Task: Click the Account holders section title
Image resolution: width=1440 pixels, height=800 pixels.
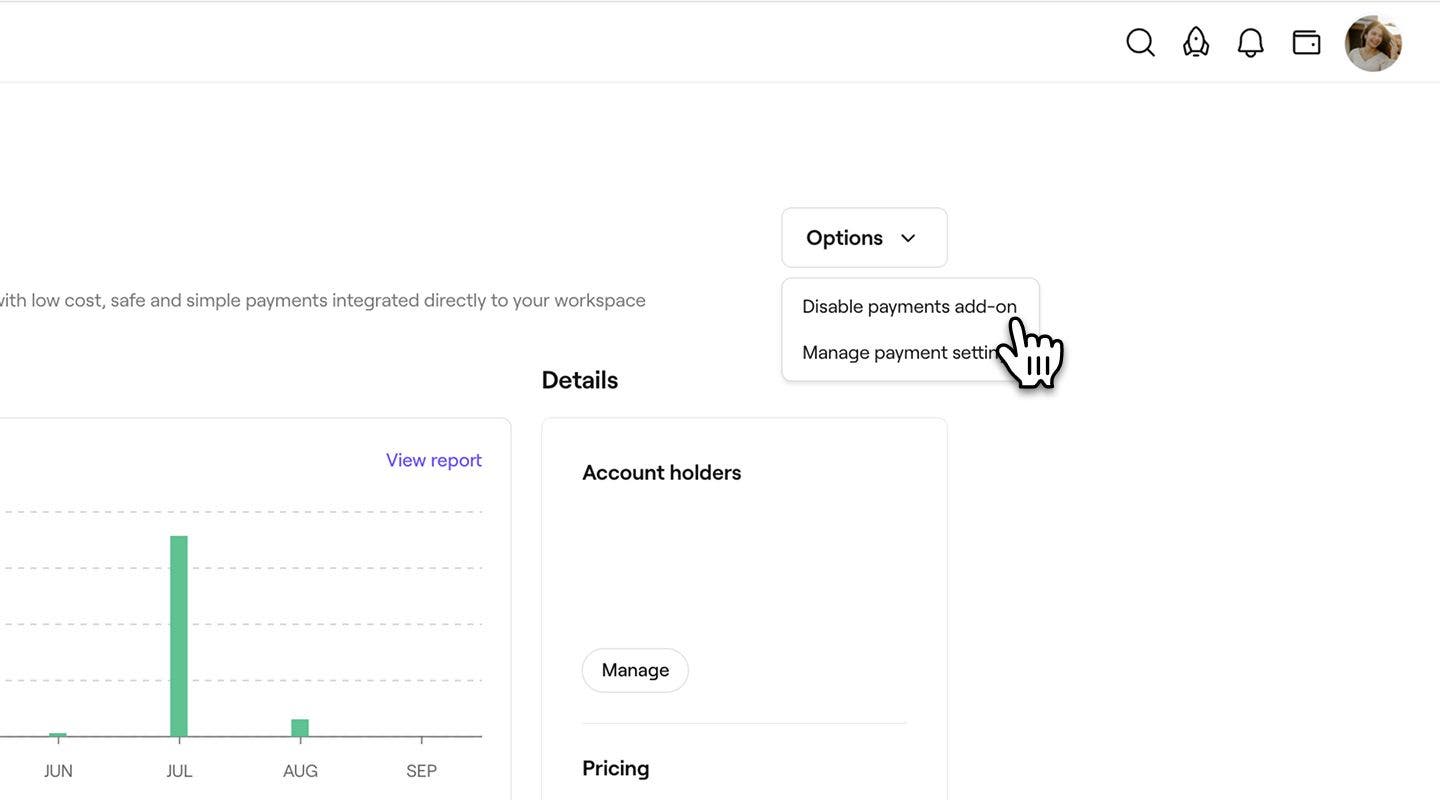Action: click(662, 470)
